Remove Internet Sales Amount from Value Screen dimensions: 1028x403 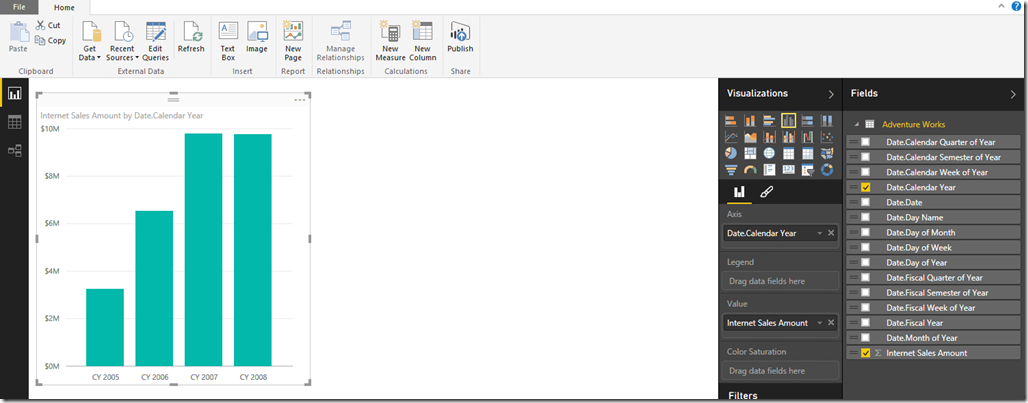coord(831,323)
